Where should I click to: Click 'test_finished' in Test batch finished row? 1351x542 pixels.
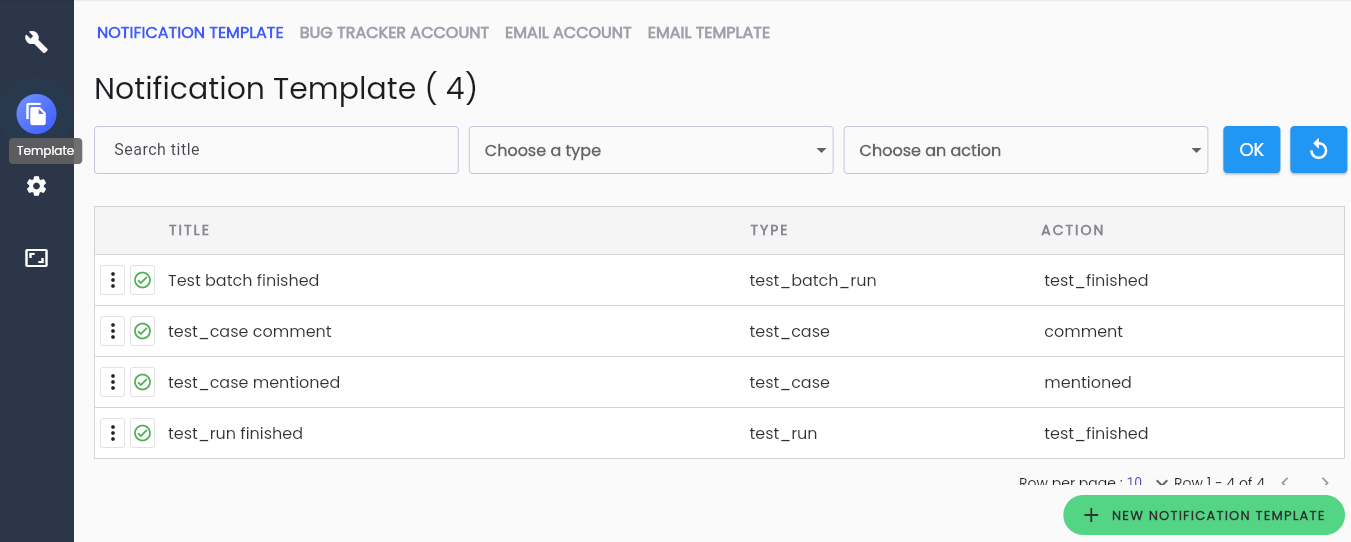[1096, 281]
